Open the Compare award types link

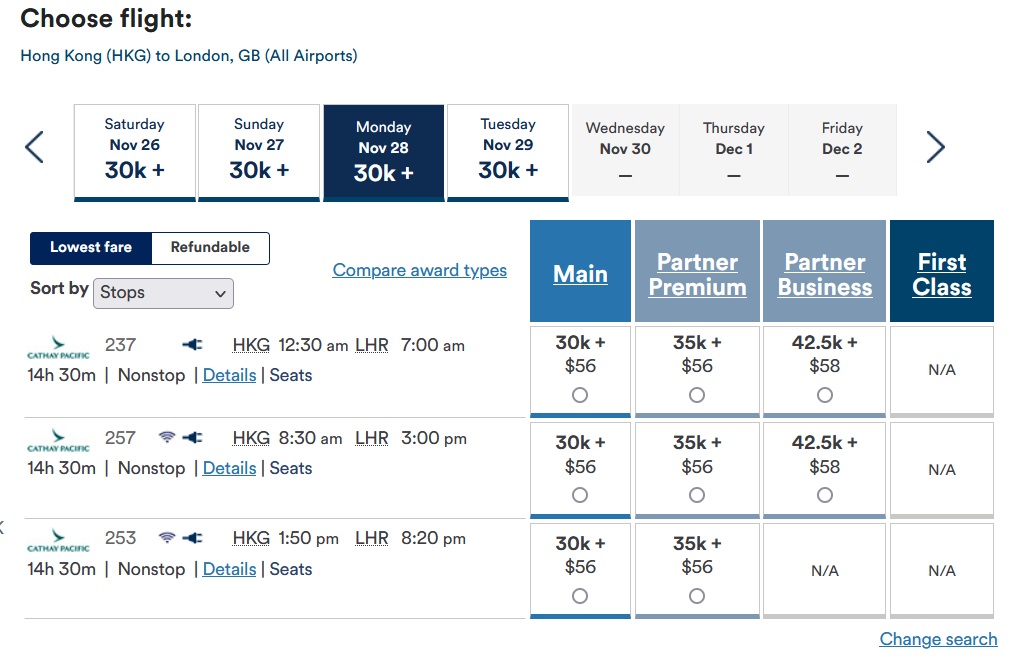pos(419,270)
